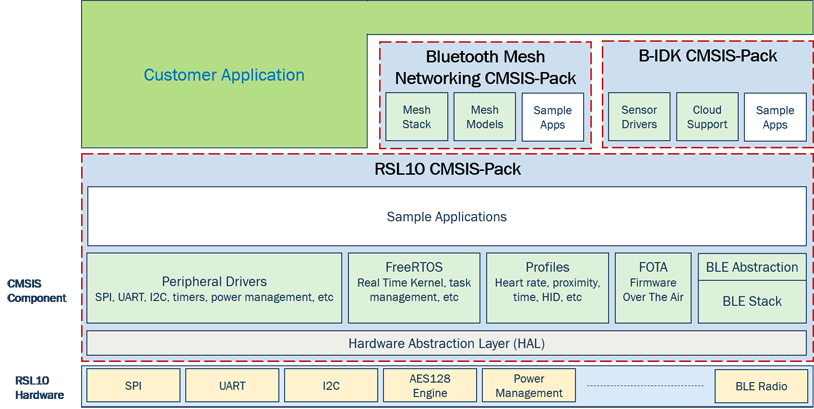Screen dimensions: 814x409
Task: Select the BLE Stack box
Action: pos(752,302)
